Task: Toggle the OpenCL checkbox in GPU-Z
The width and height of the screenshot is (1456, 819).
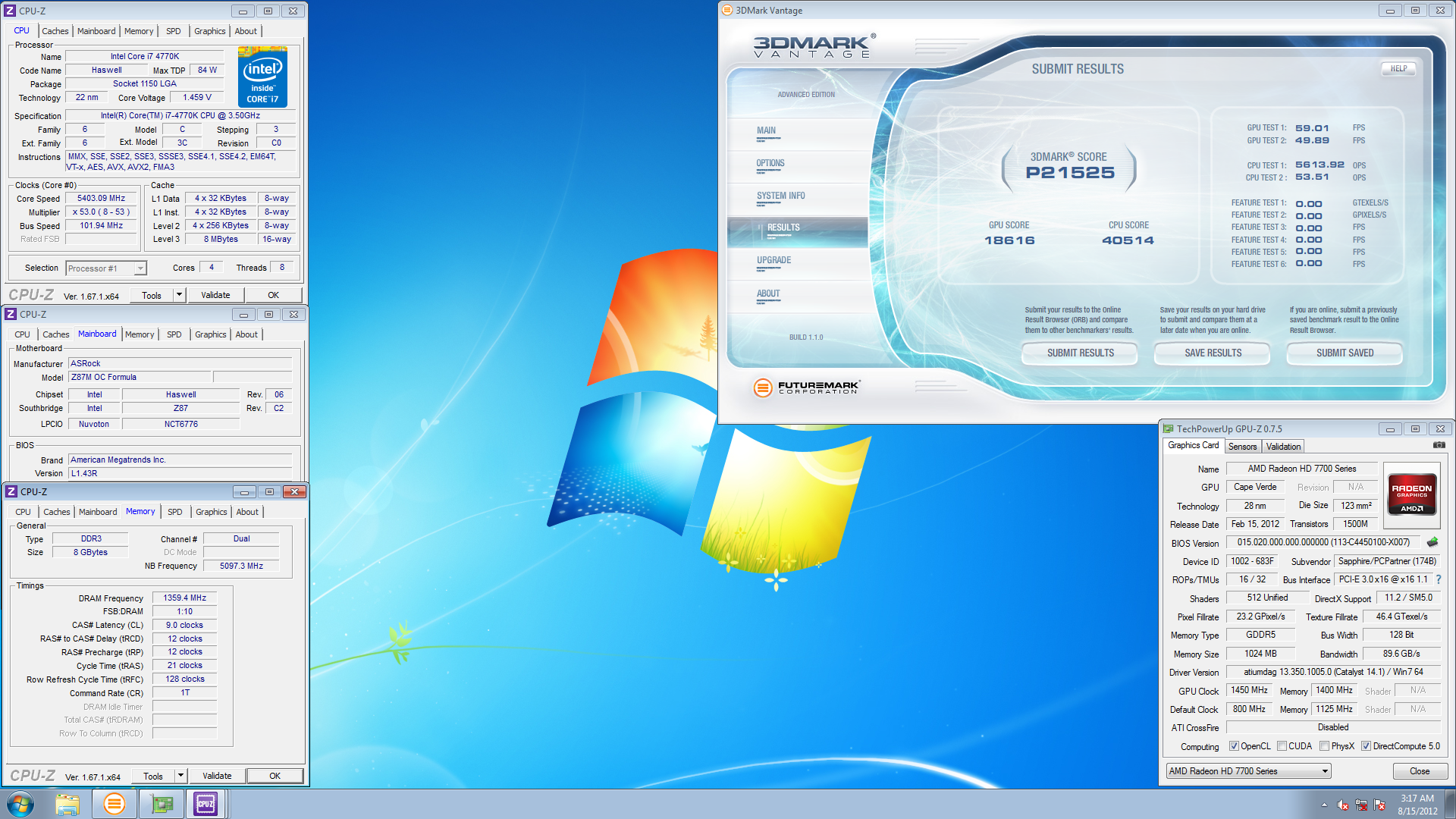Action: [1234, 746]
